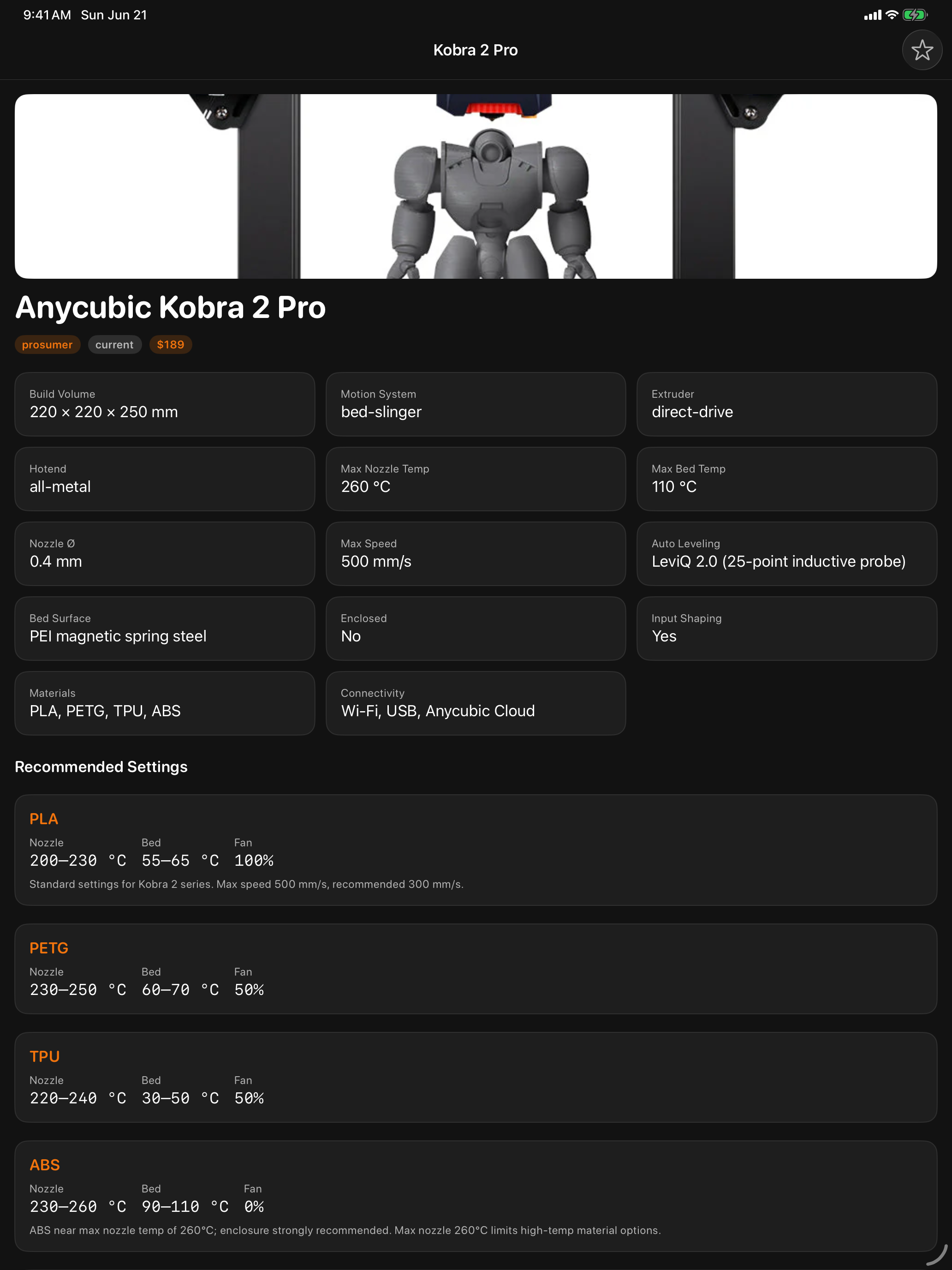The height and width of the screenshot is (1270, 952).
Task: Tap the battery charging icon
Action: (915, 15)
